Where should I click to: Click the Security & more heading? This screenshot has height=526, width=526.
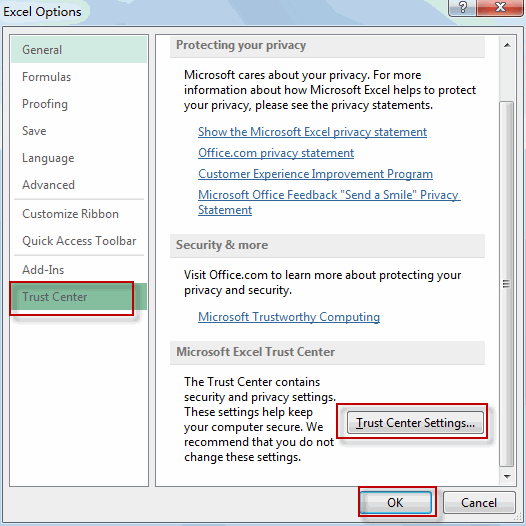[222, 245]
